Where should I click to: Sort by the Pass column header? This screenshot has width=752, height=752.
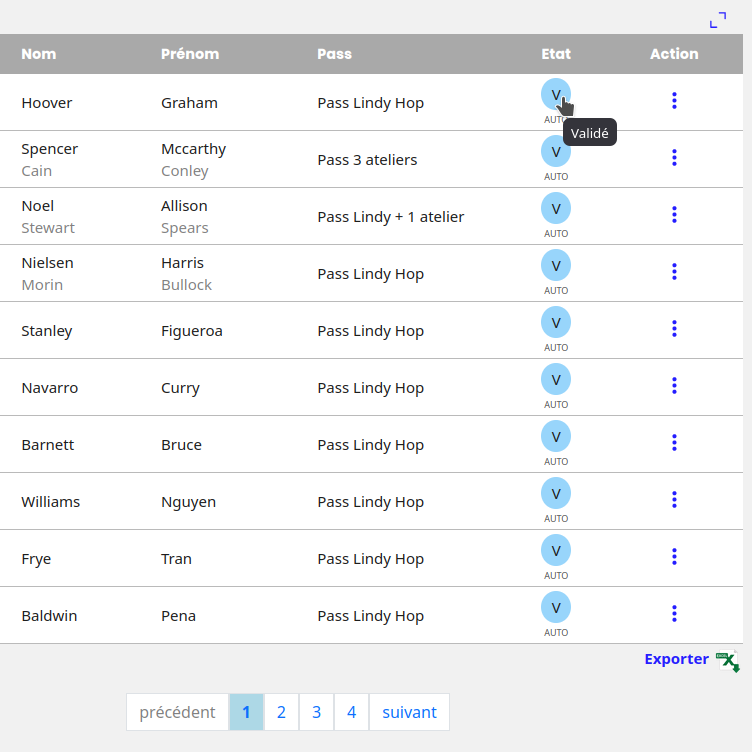pyautogui.click(x=334, y=54)
